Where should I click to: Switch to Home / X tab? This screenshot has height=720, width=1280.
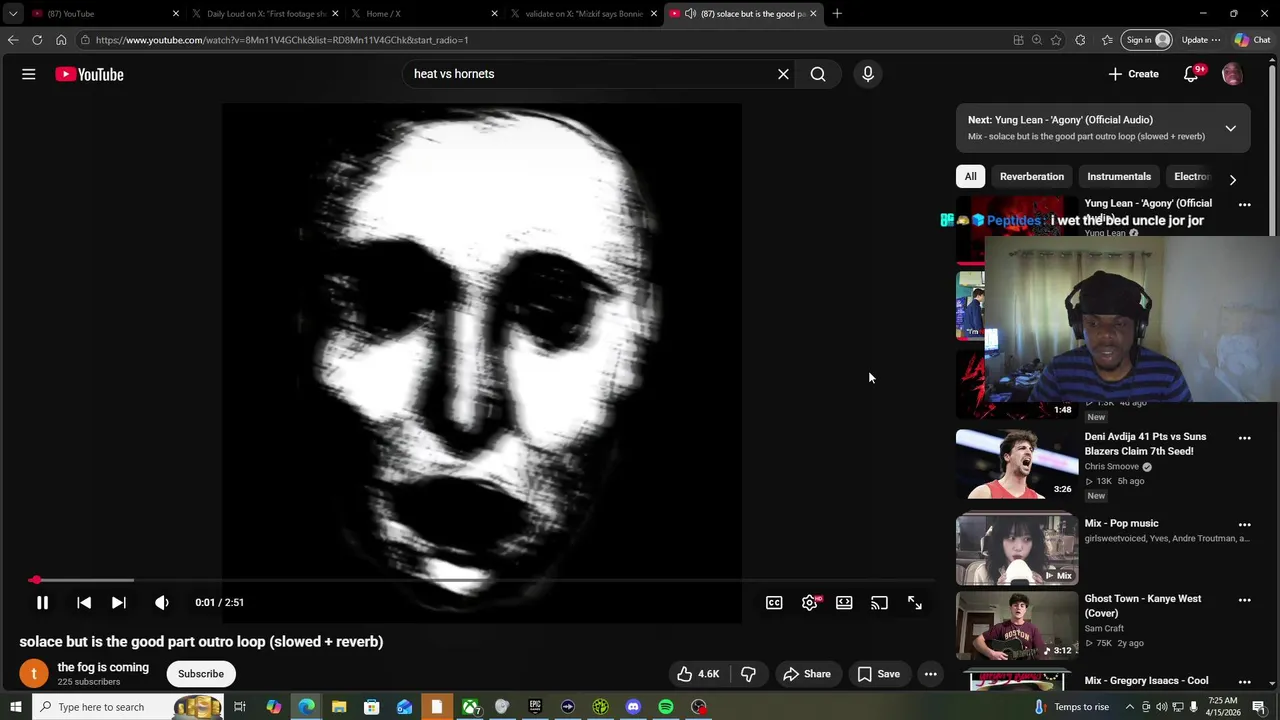tap(423, 14)
